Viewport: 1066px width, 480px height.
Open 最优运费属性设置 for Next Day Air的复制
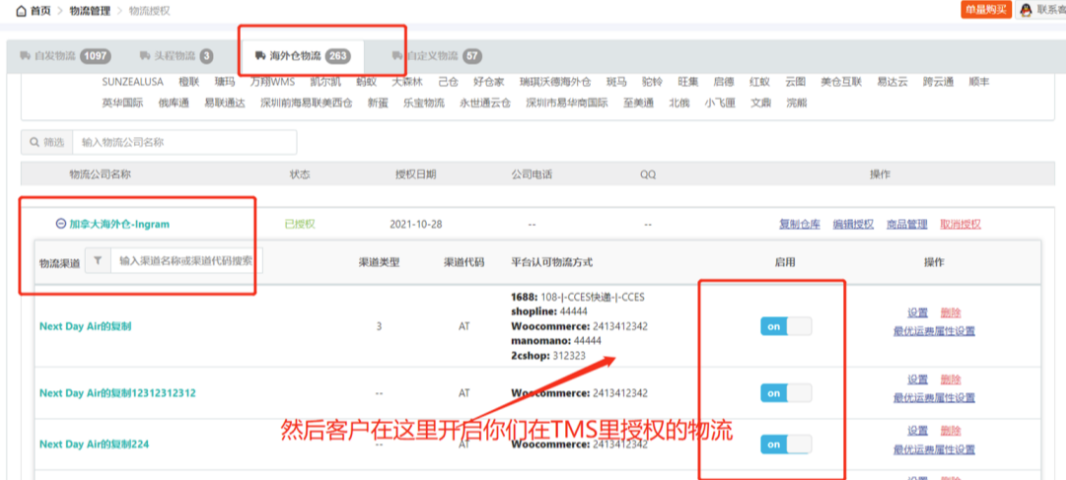pyautogui.click(x=934, y=331)
